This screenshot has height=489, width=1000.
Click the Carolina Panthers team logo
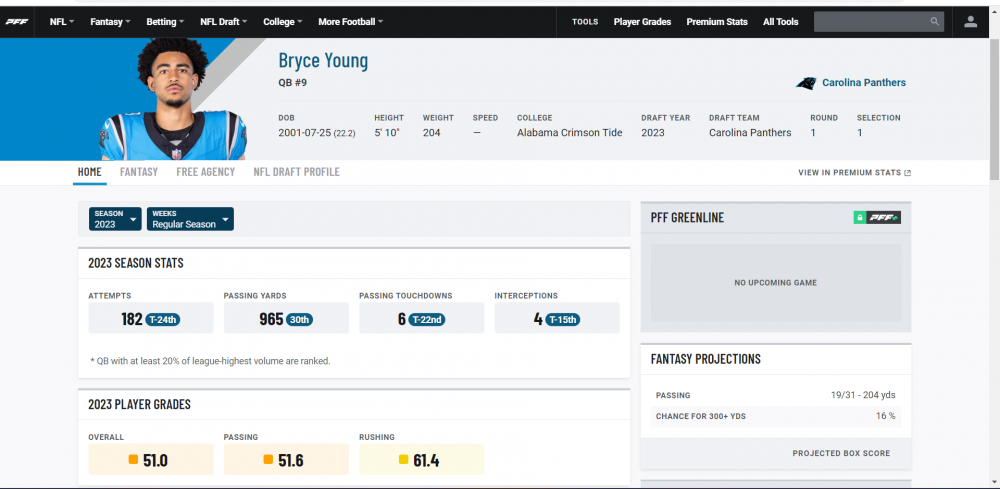[x=806, y=83]
